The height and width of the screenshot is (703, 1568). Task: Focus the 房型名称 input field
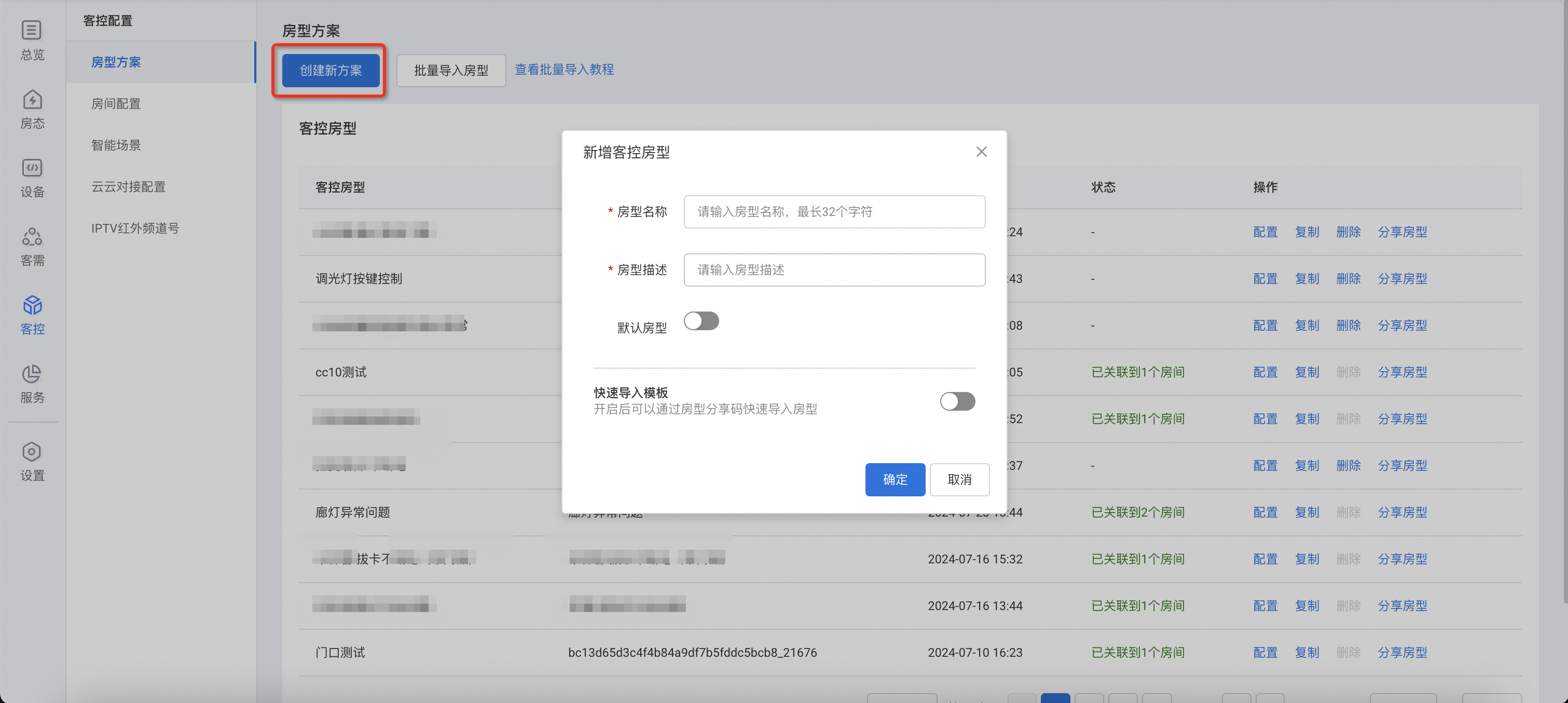coord(834,212)
